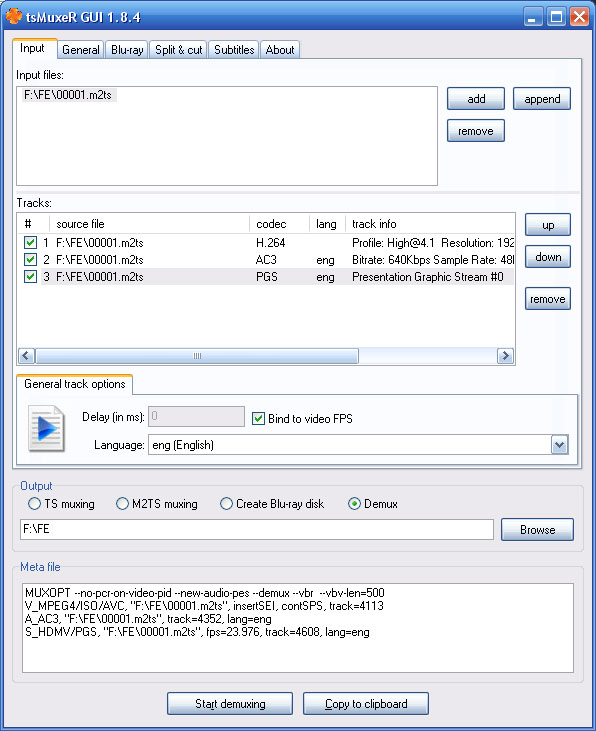Select M2TS muxing output option
Viewport: 596px width, 731px height.
(122, 504)
